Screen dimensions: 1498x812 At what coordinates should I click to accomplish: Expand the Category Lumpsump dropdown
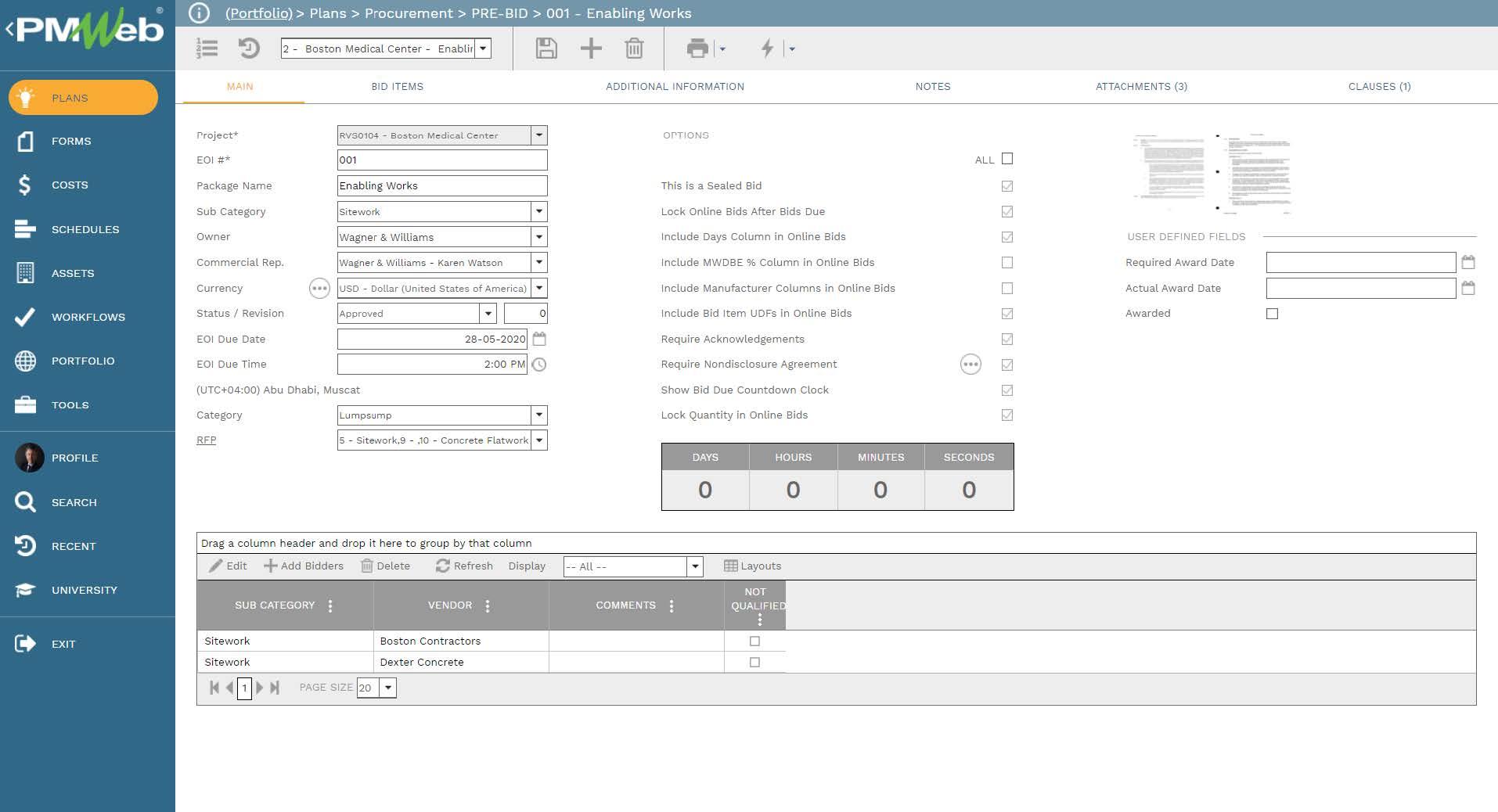pyautogui.click(x=539, y=415)
